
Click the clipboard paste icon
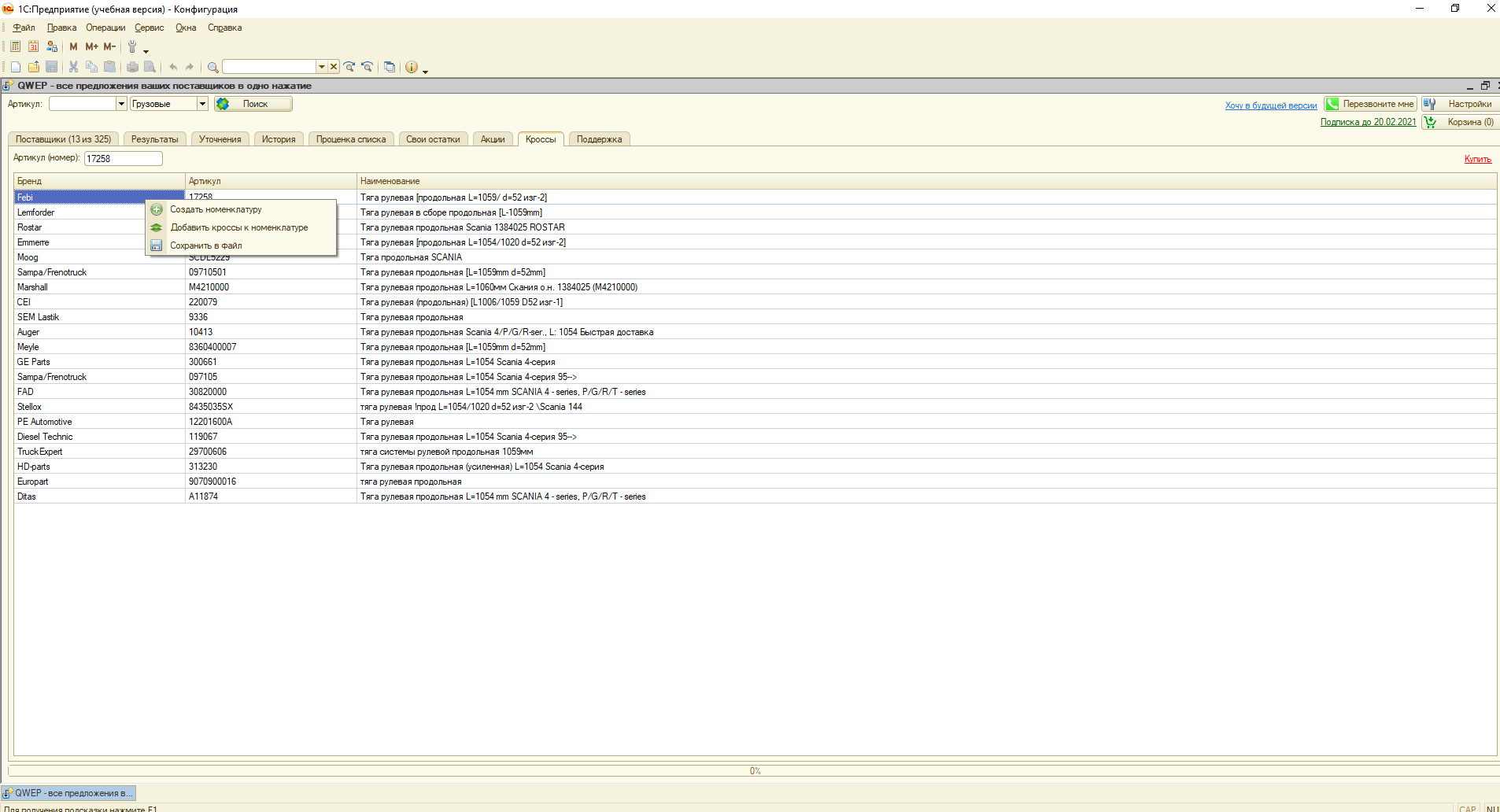[109, 67]
